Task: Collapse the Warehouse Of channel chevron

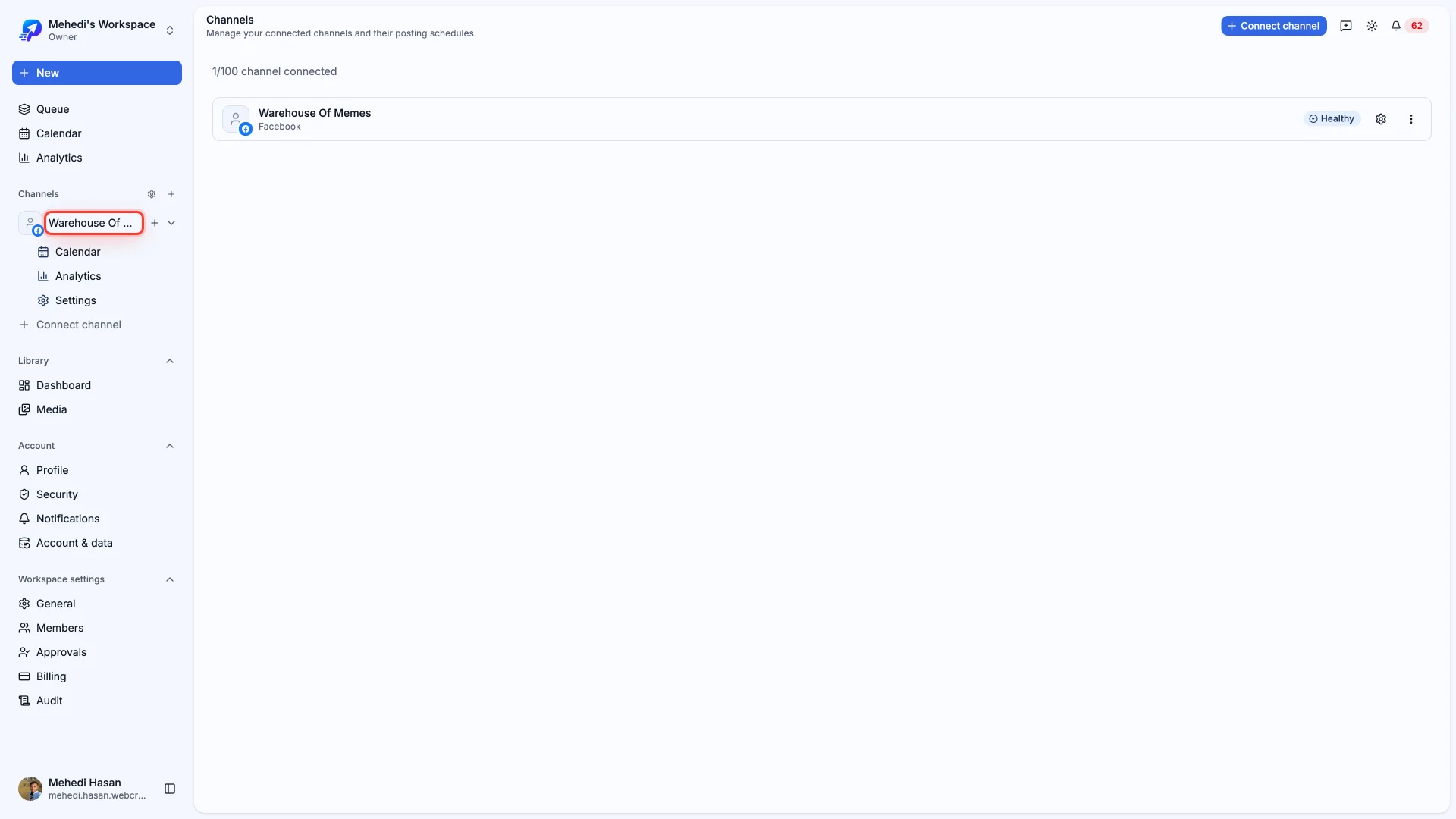Action: pos(171,223)
